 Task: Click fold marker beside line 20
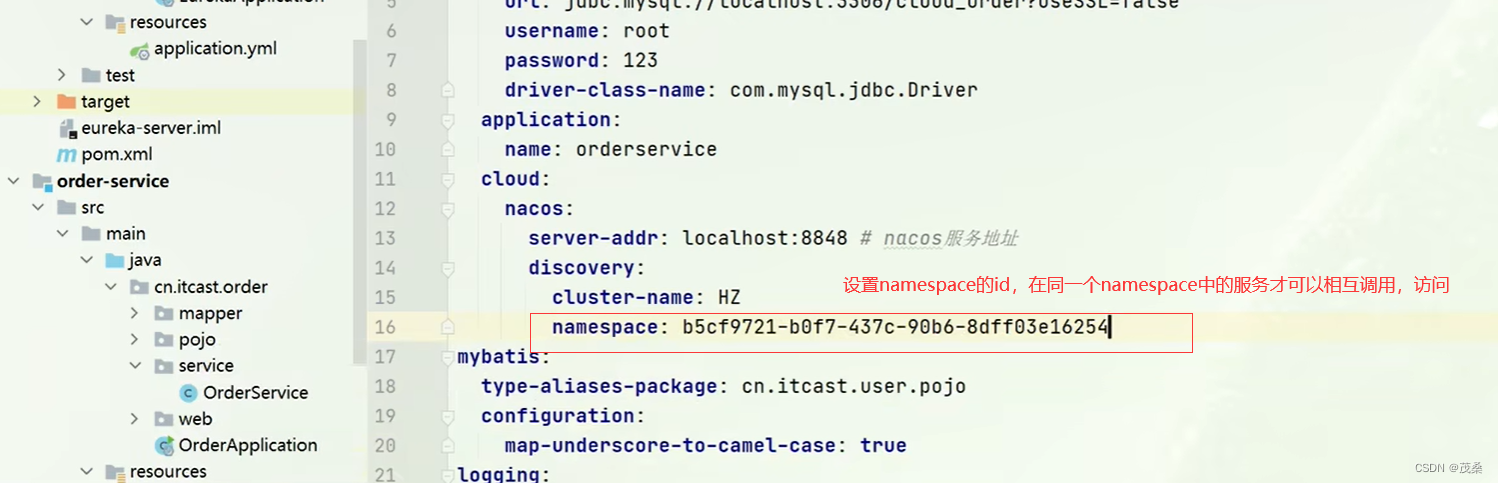click(447, 446)
